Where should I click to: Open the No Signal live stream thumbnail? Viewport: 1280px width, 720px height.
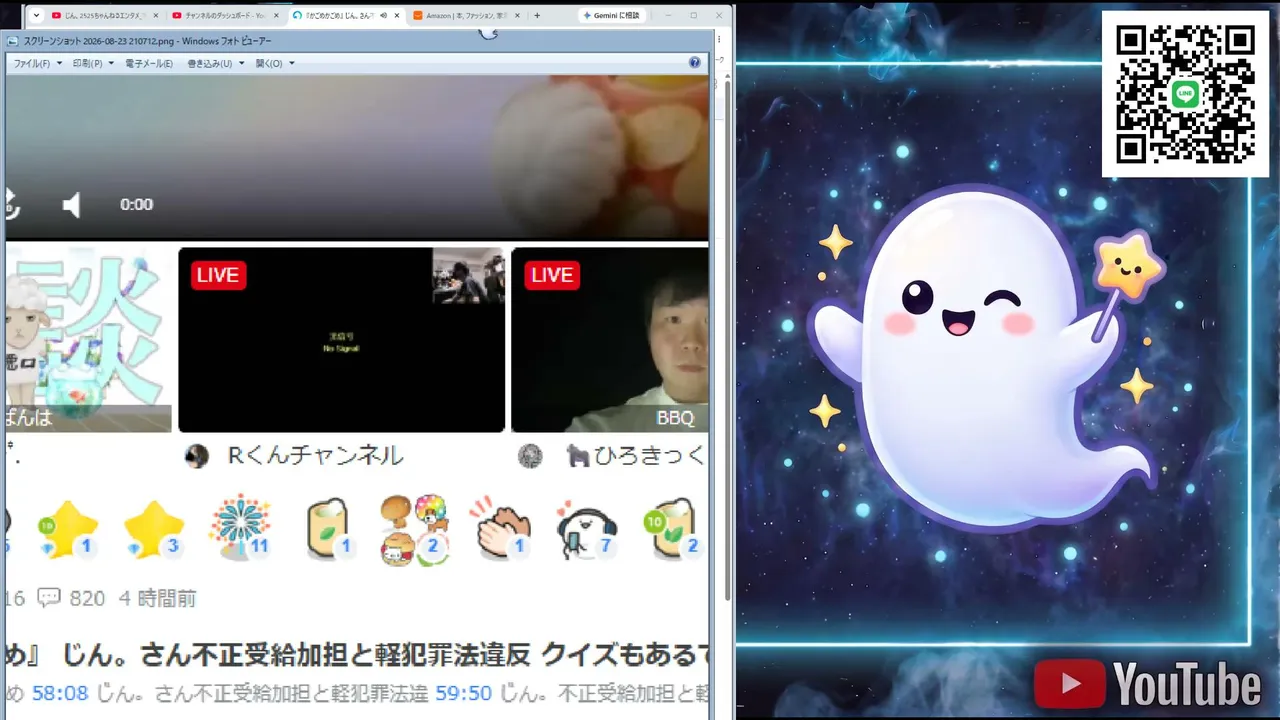(x=341, y=340)
